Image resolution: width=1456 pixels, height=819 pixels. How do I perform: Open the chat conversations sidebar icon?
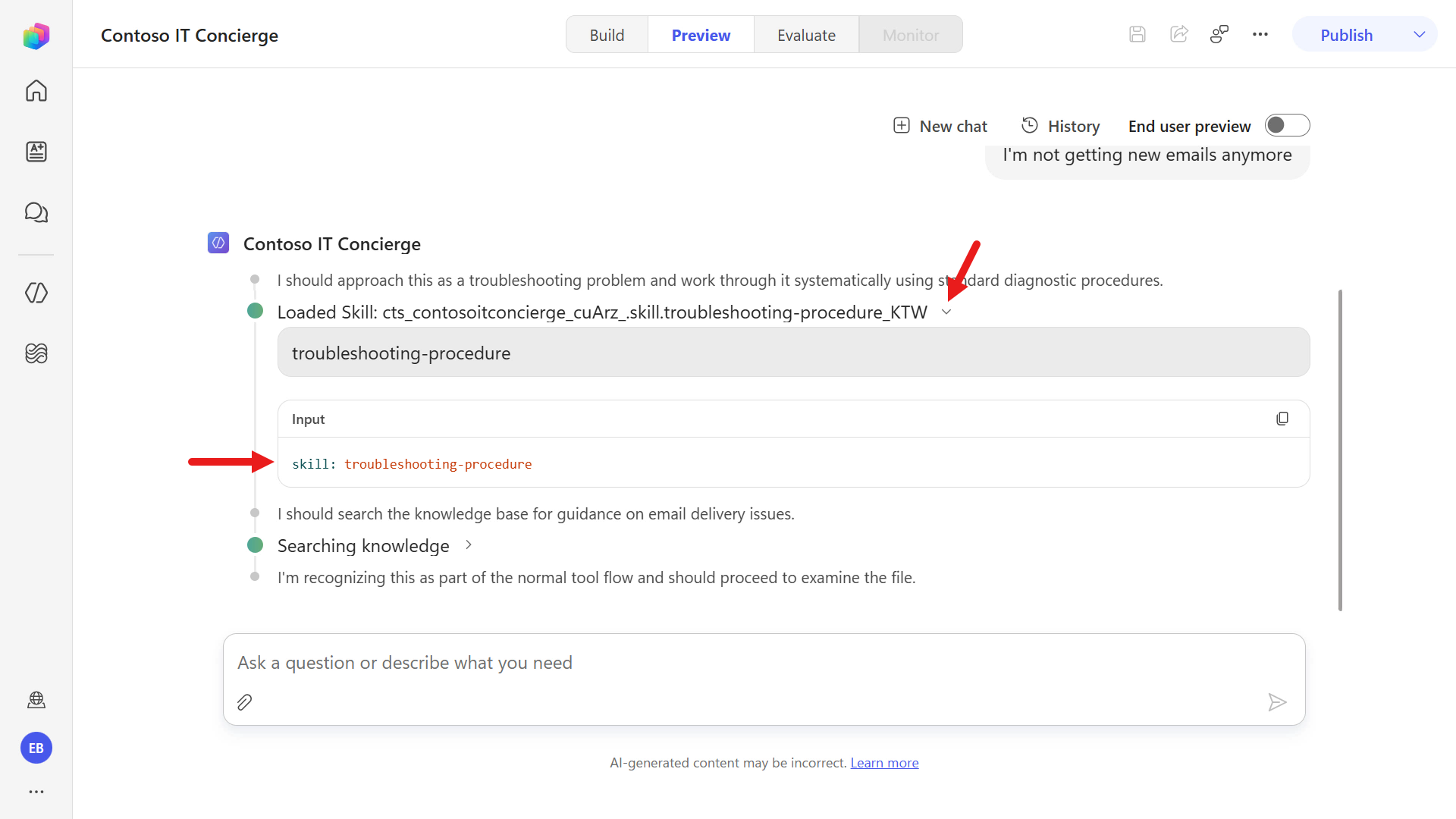[x=36, y=212]
